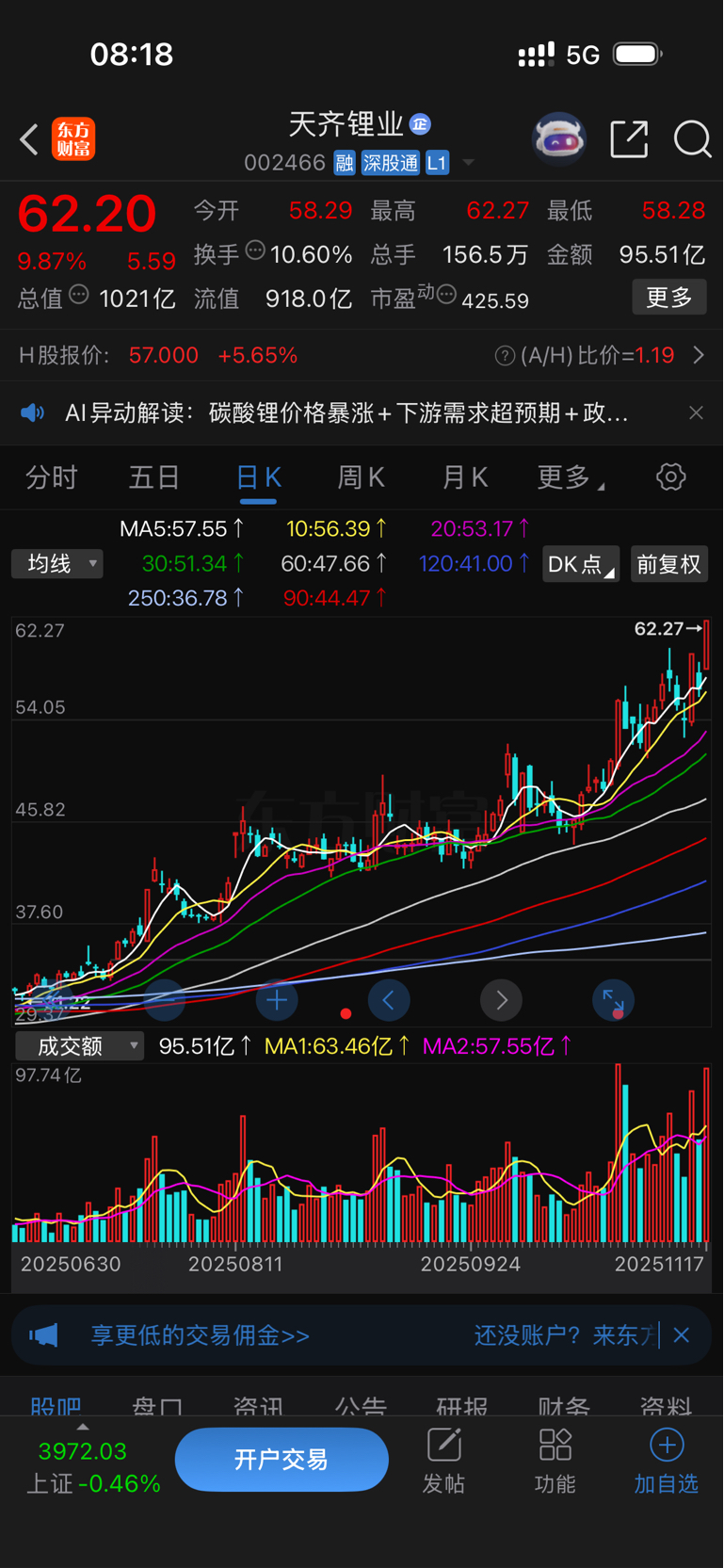The image size is (724, 1568).
Task: Expand the 上证 index ticker arrow
Action: pos(83,1427)
